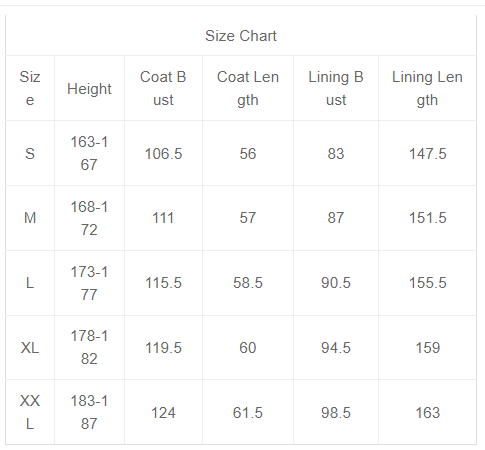The image size is (485, 450).
Task: Click the 57 coat length cell
Action: (248, 218)
